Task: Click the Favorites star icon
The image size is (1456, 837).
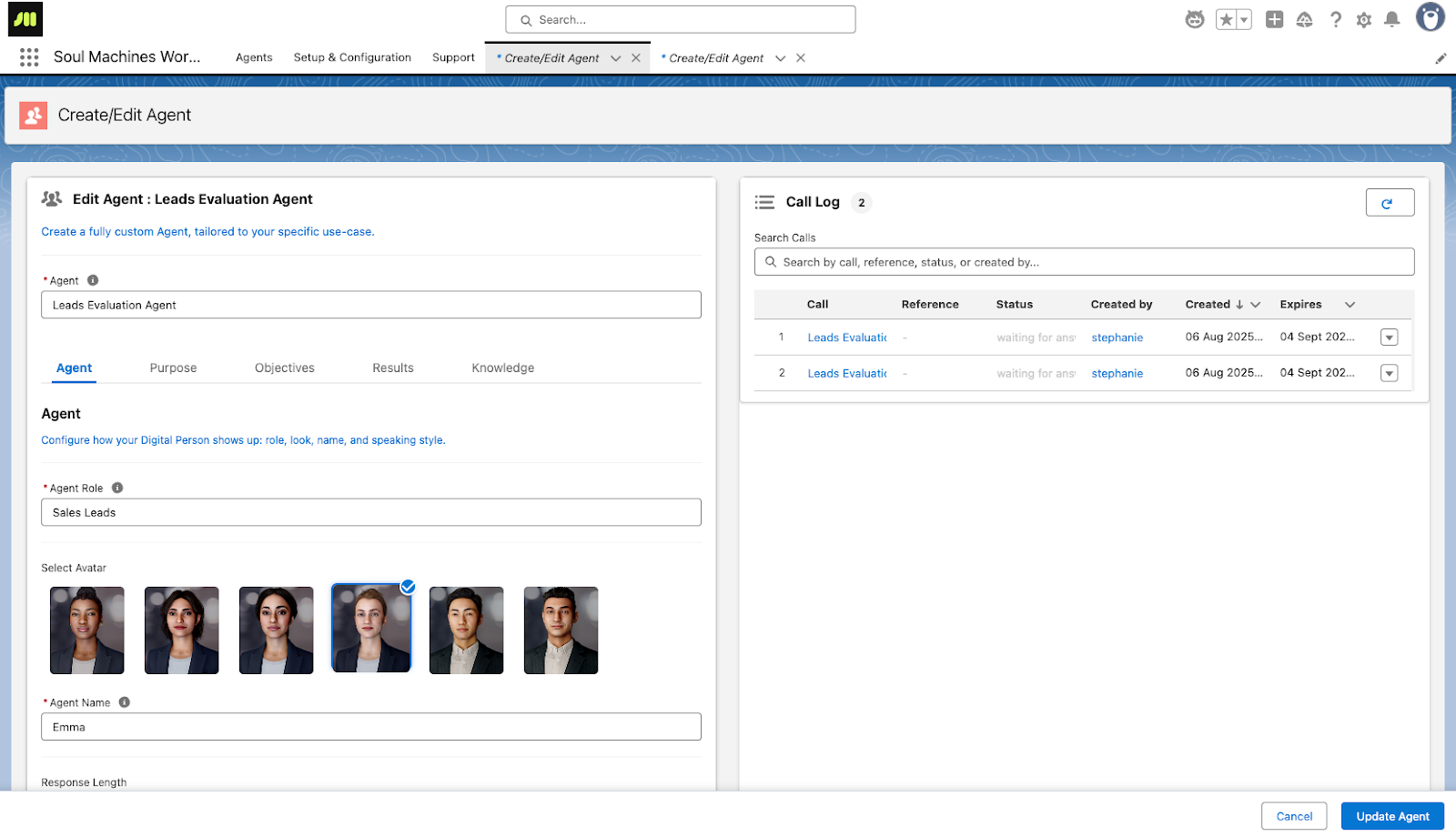Action: tap(1227, 19)
